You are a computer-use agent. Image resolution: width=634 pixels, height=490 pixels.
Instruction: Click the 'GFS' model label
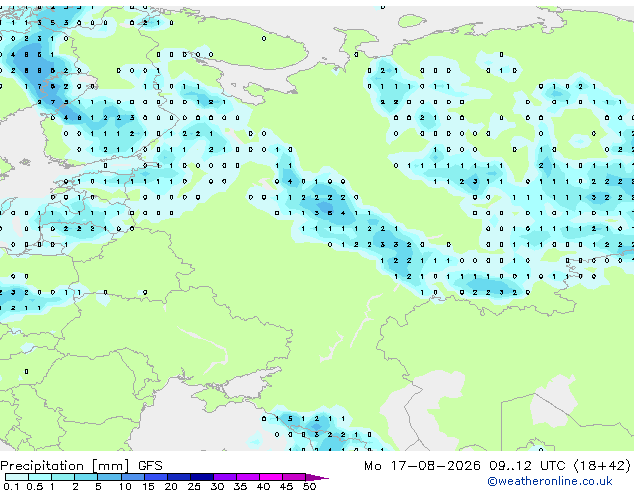coord(150,466)
